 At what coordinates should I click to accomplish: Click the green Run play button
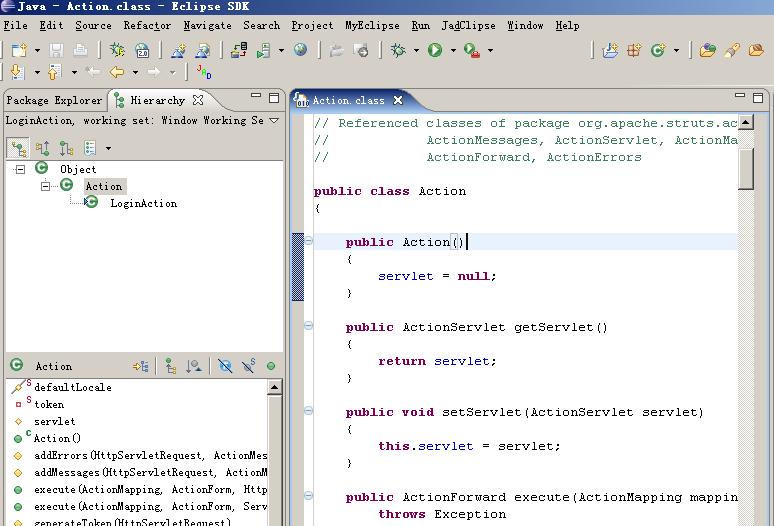[435, 50]
